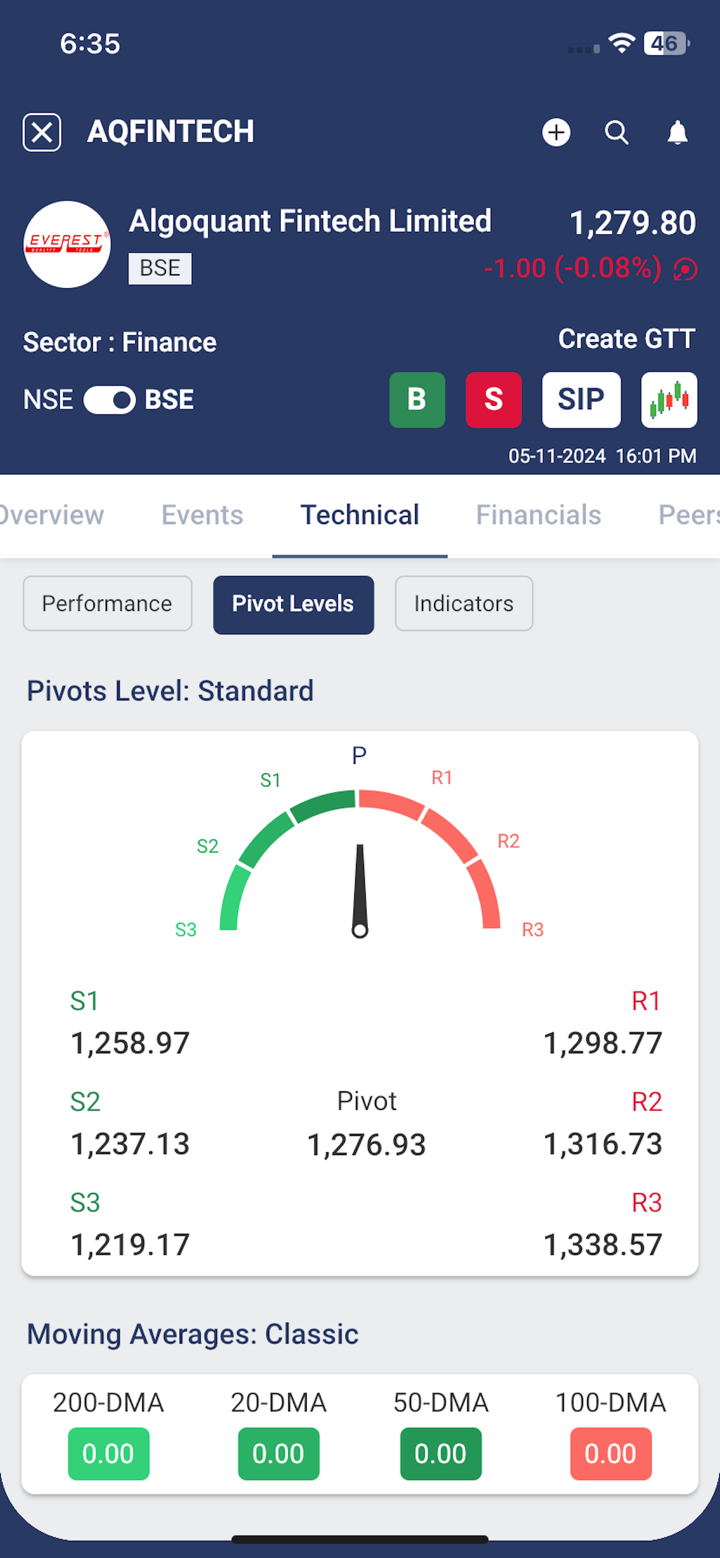Close the AQFINTECH stock detail view

coord(42,132)
